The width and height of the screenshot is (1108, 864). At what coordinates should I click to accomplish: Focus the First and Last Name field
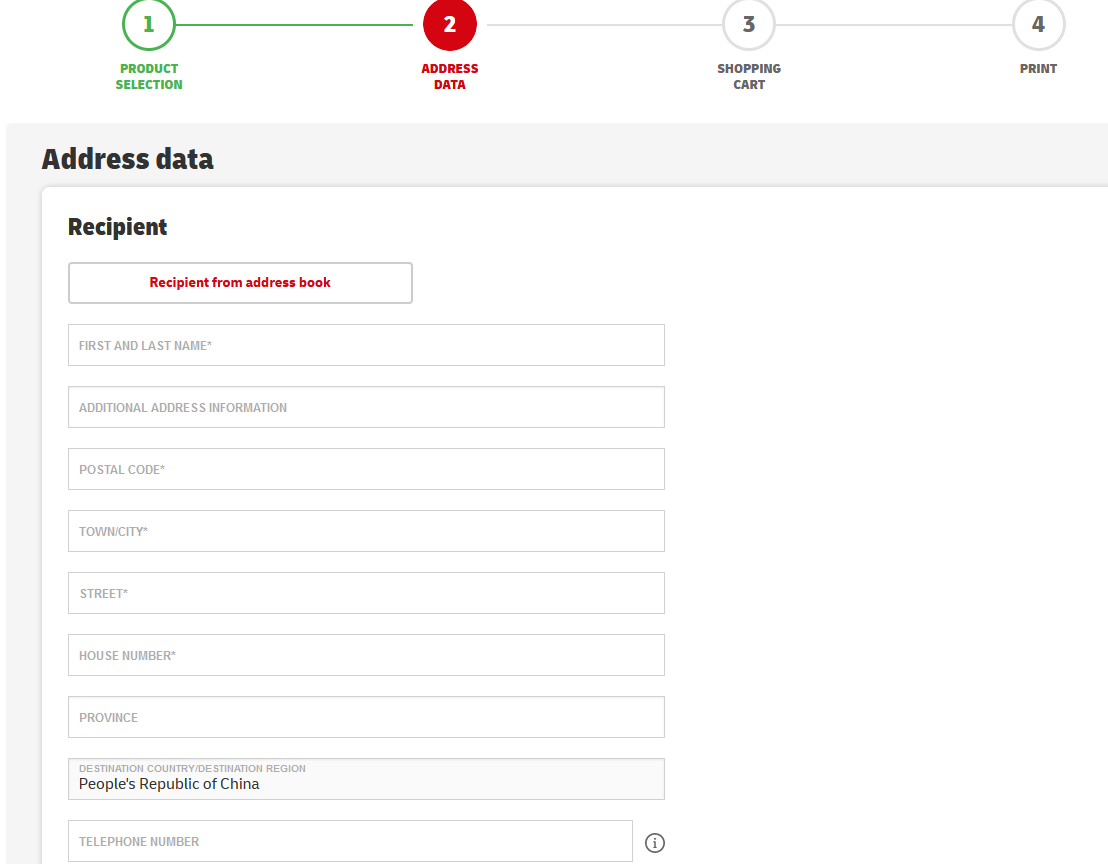coord(366,345)
